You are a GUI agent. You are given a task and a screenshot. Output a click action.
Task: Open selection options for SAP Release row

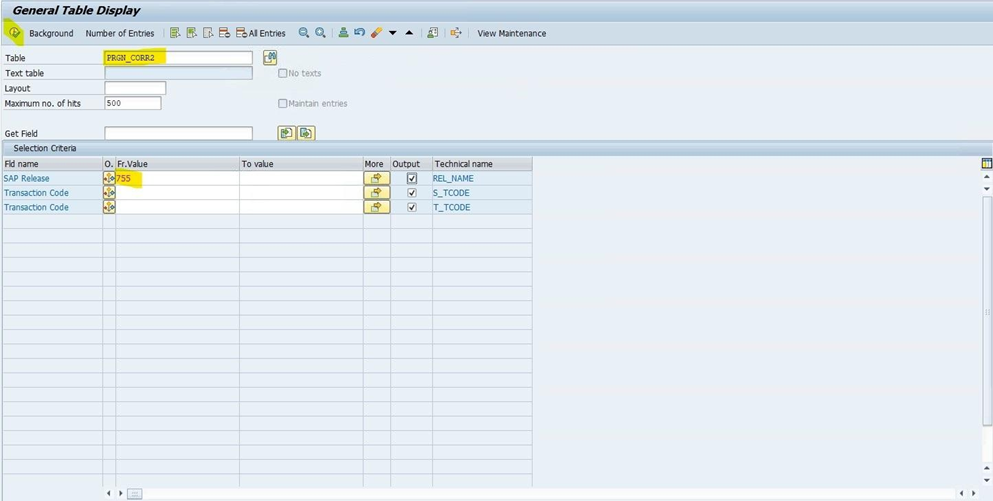[109, 178]
